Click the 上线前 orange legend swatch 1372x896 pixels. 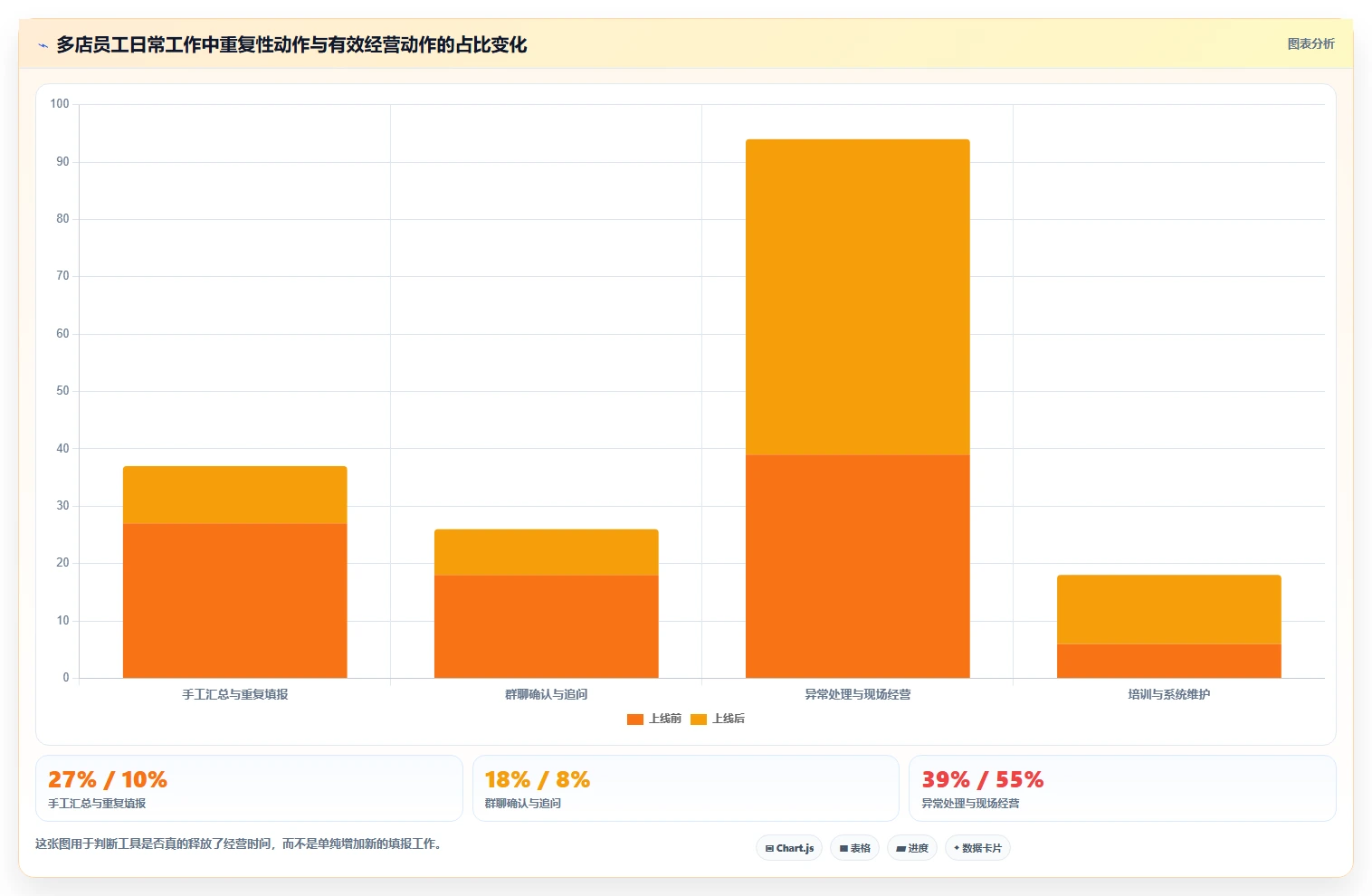[x=634, y=720]
